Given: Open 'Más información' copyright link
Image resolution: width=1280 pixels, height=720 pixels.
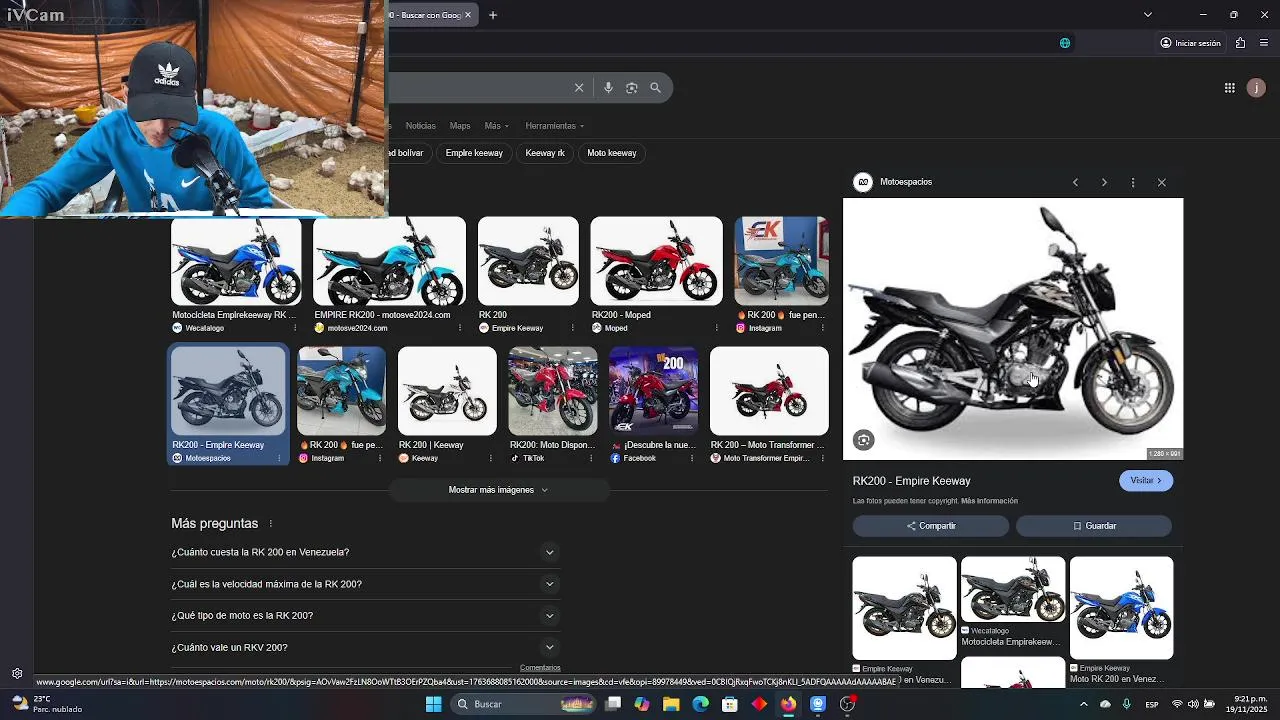Looking at the screenshot, I should tap(988, 501).
